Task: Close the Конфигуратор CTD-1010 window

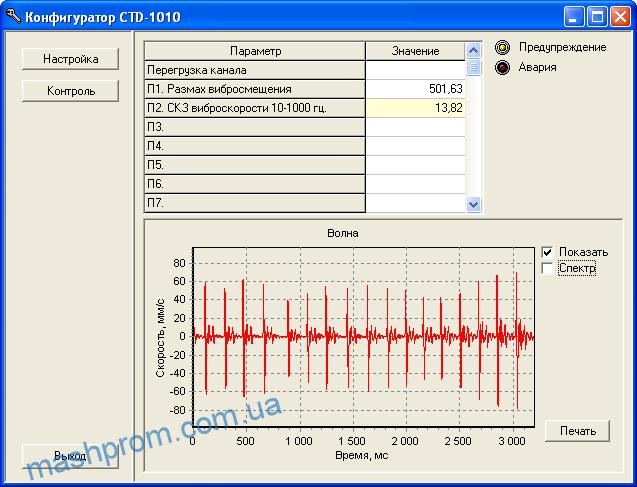Action: point(620,16)
